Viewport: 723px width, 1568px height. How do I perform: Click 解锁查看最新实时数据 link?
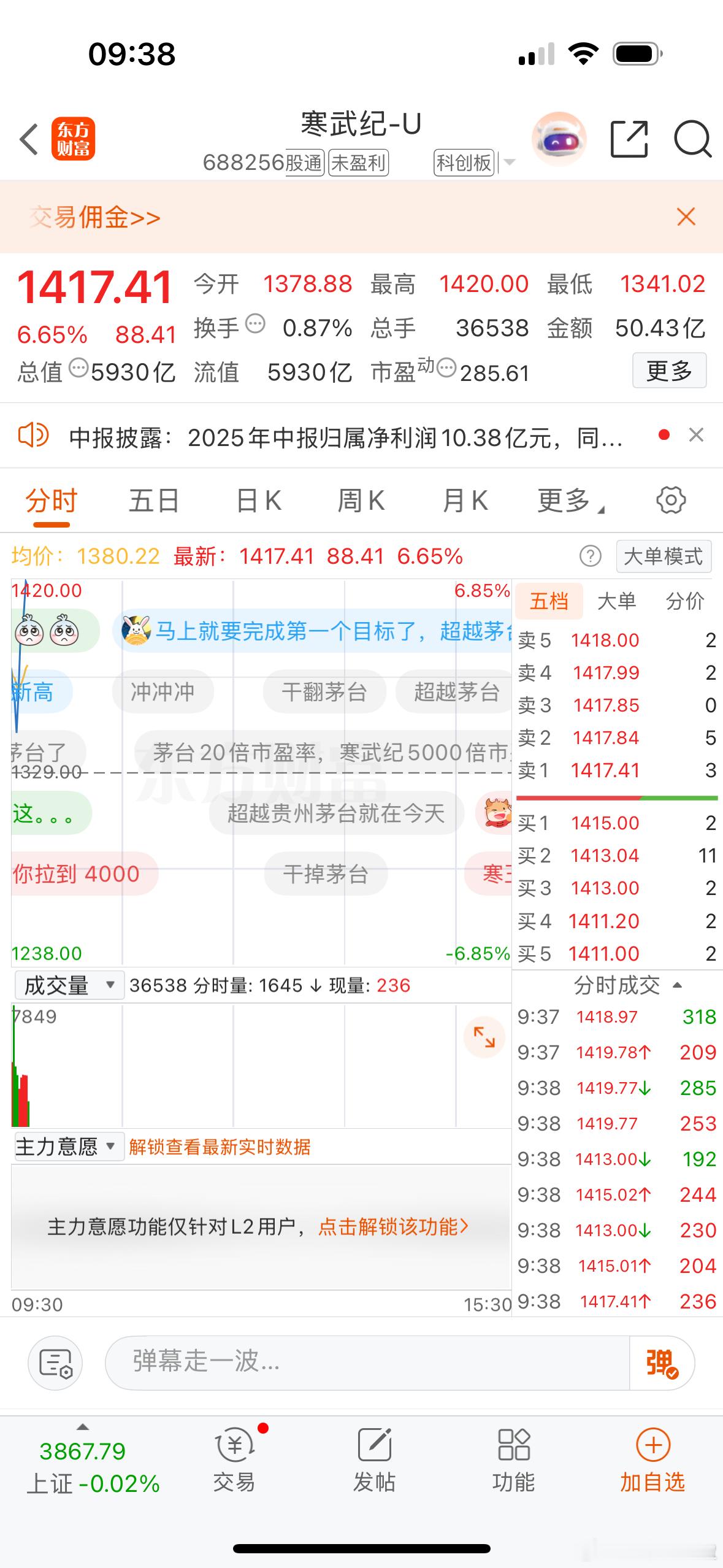220,1147
